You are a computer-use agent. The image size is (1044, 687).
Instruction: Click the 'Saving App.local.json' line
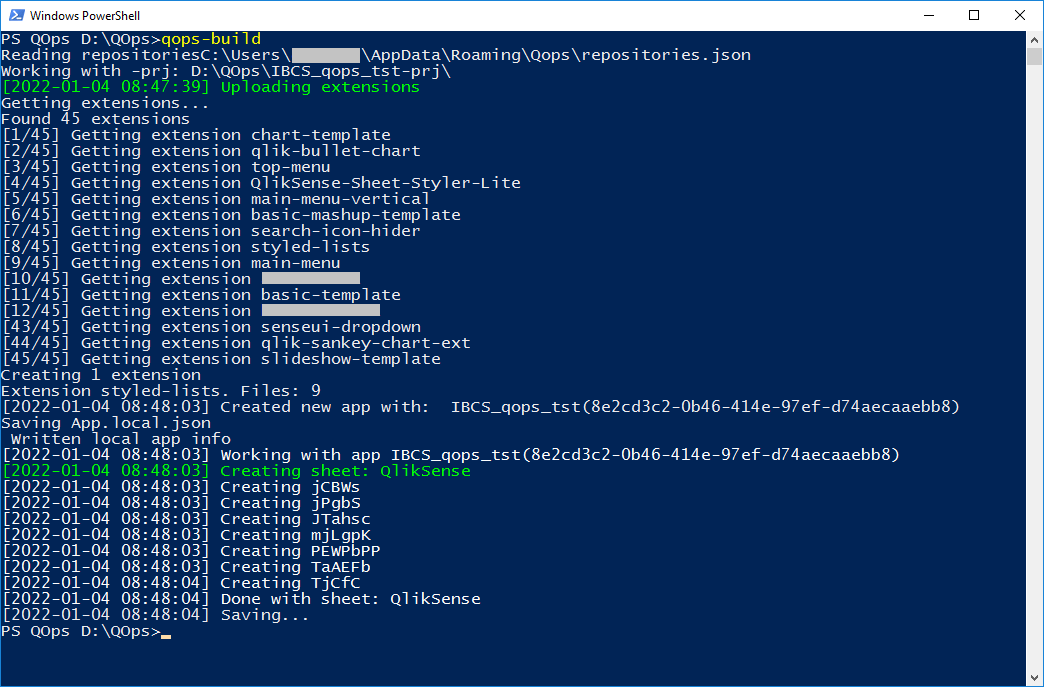106,422
